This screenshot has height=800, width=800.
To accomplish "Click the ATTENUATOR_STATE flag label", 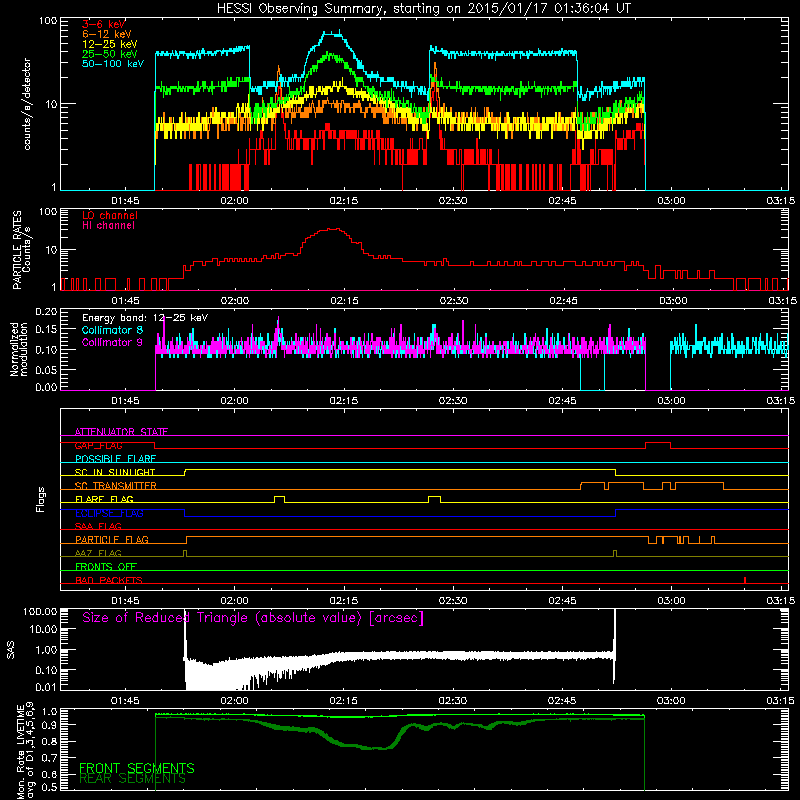I will (121, 432).
